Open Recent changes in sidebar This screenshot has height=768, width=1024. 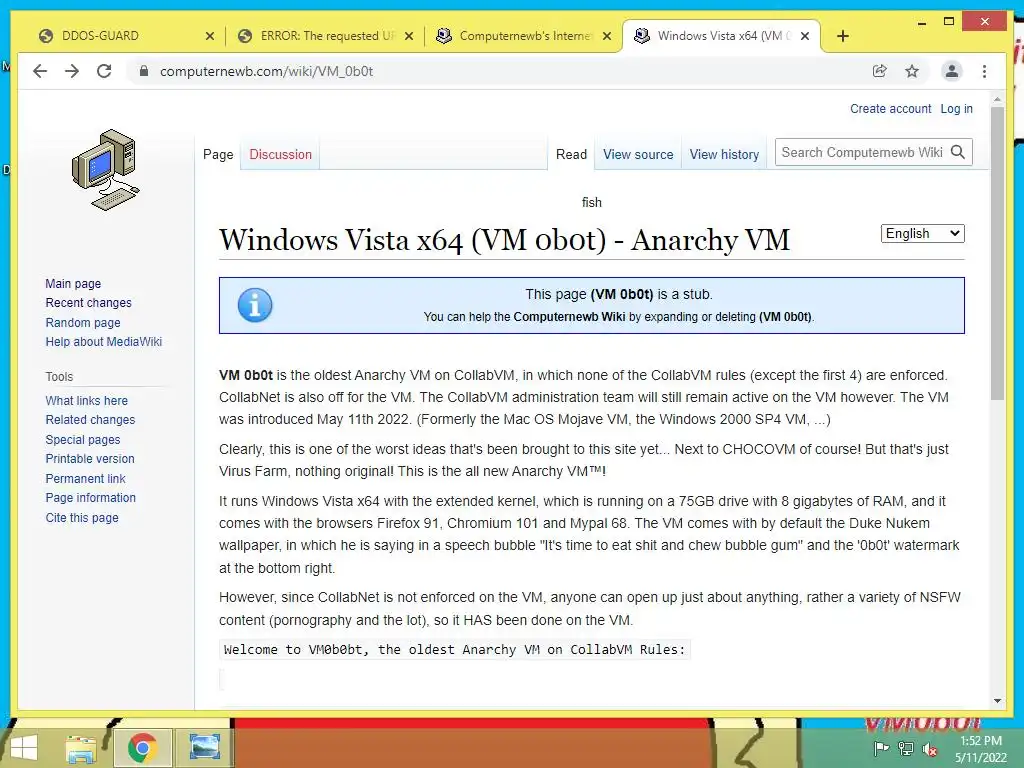click(x=88, y=303)
